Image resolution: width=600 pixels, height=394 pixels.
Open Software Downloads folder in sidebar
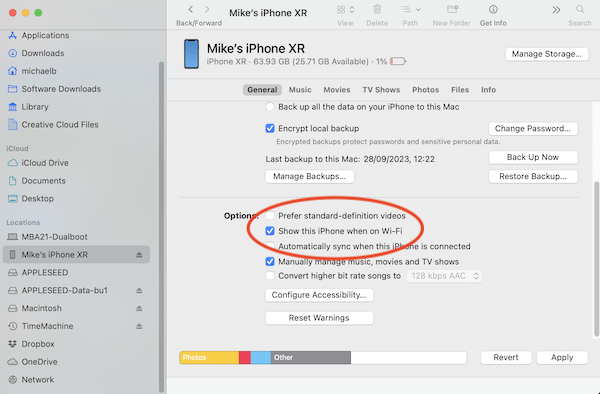tap(61, 89)
